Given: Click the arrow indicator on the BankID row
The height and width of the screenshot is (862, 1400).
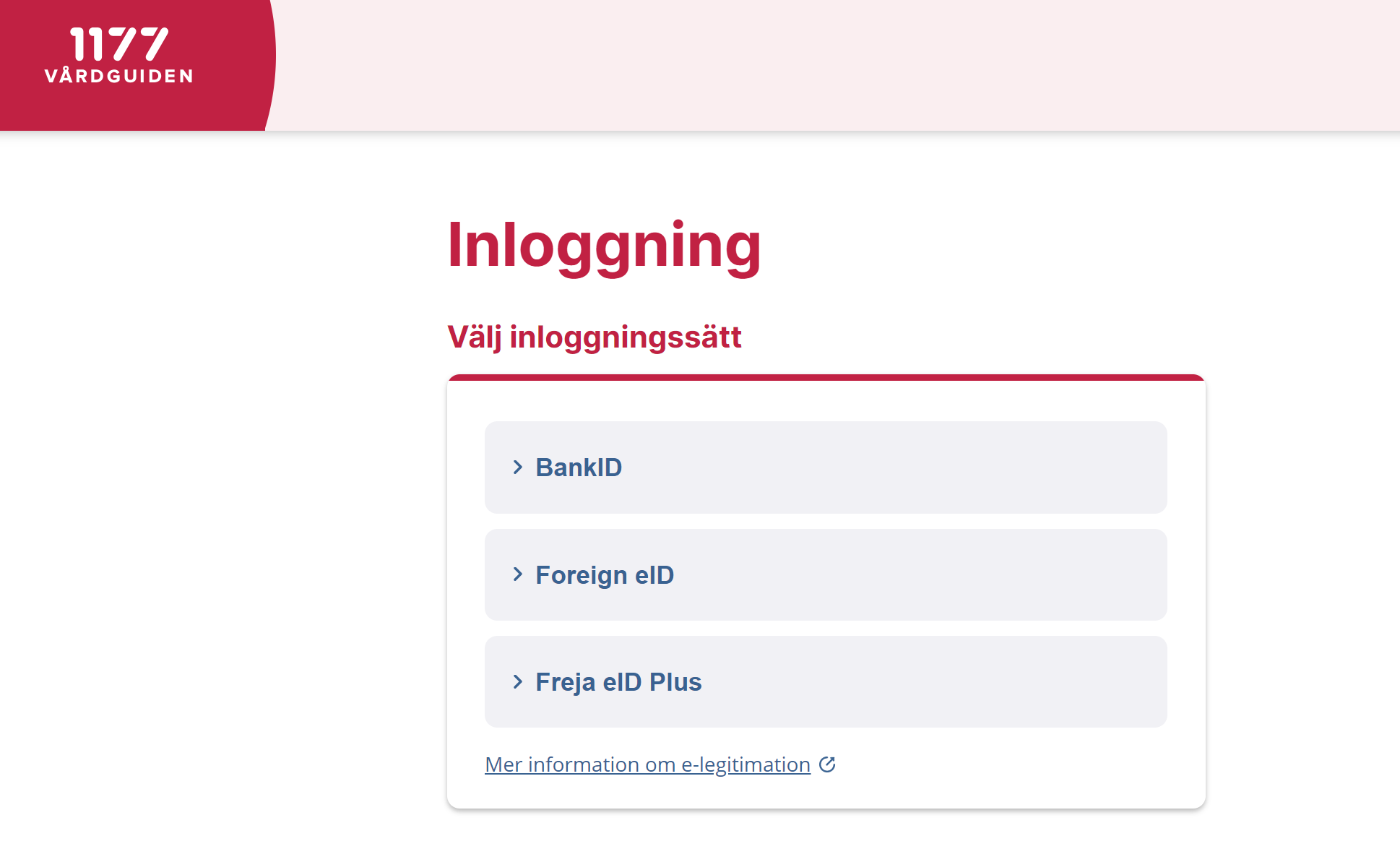Looking at the screenshot, I should point(517,467).
